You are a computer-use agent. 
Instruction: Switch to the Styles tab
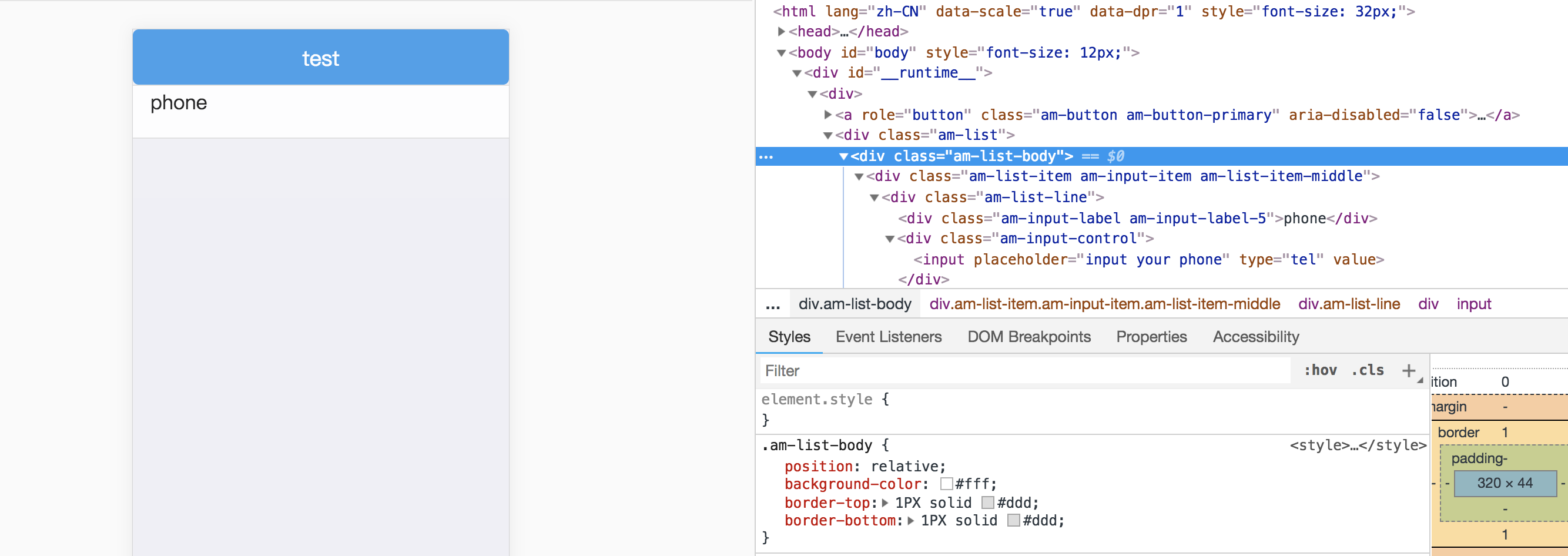(x=789, y=337)
